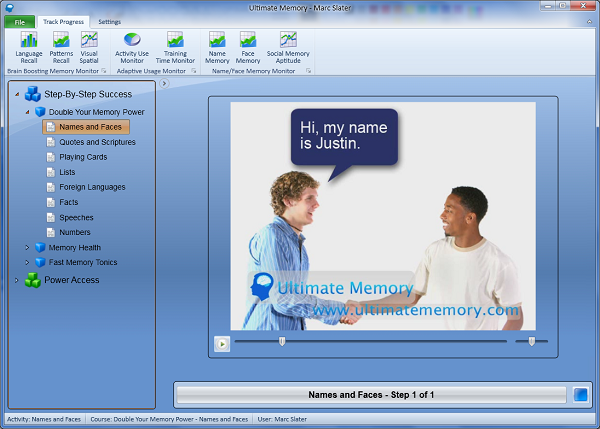Open Name/Face Memory Monitor dialog launcher
Screen dimensions: 600x429
pos(308,71)
